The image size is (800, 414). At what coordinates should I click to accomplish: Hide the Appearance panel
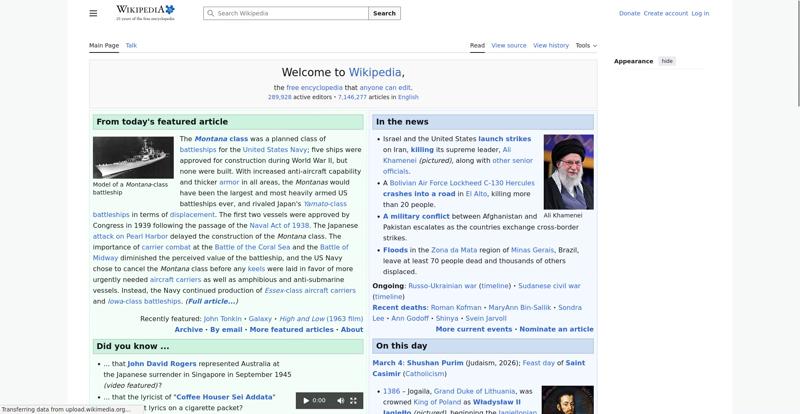(667, 61)
